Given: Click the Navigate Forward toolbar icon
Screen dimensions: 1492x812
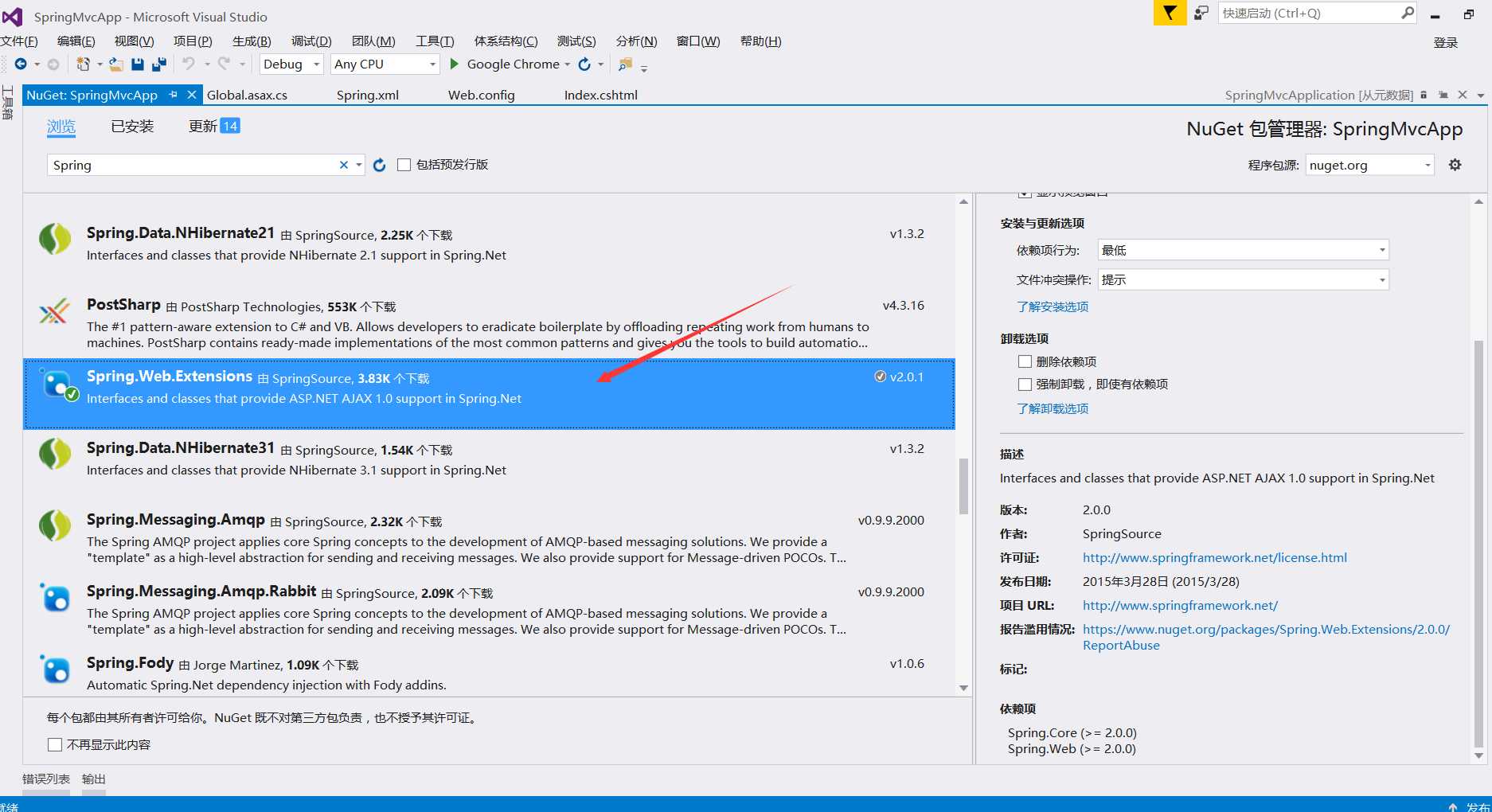Looking at the screenshot, I should (x=53, y=64).
